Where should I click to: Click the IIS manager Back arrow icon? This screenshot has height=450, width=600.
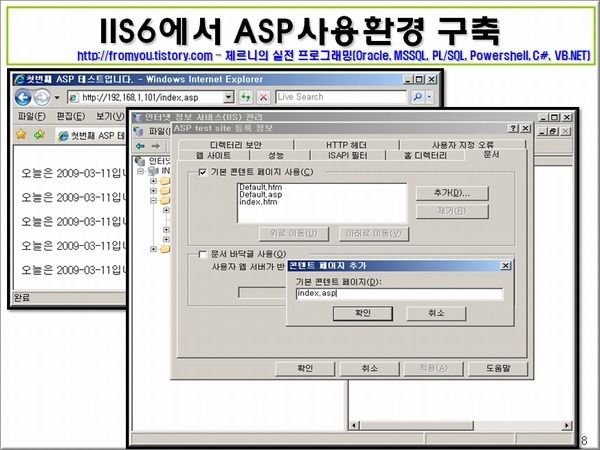140,146
